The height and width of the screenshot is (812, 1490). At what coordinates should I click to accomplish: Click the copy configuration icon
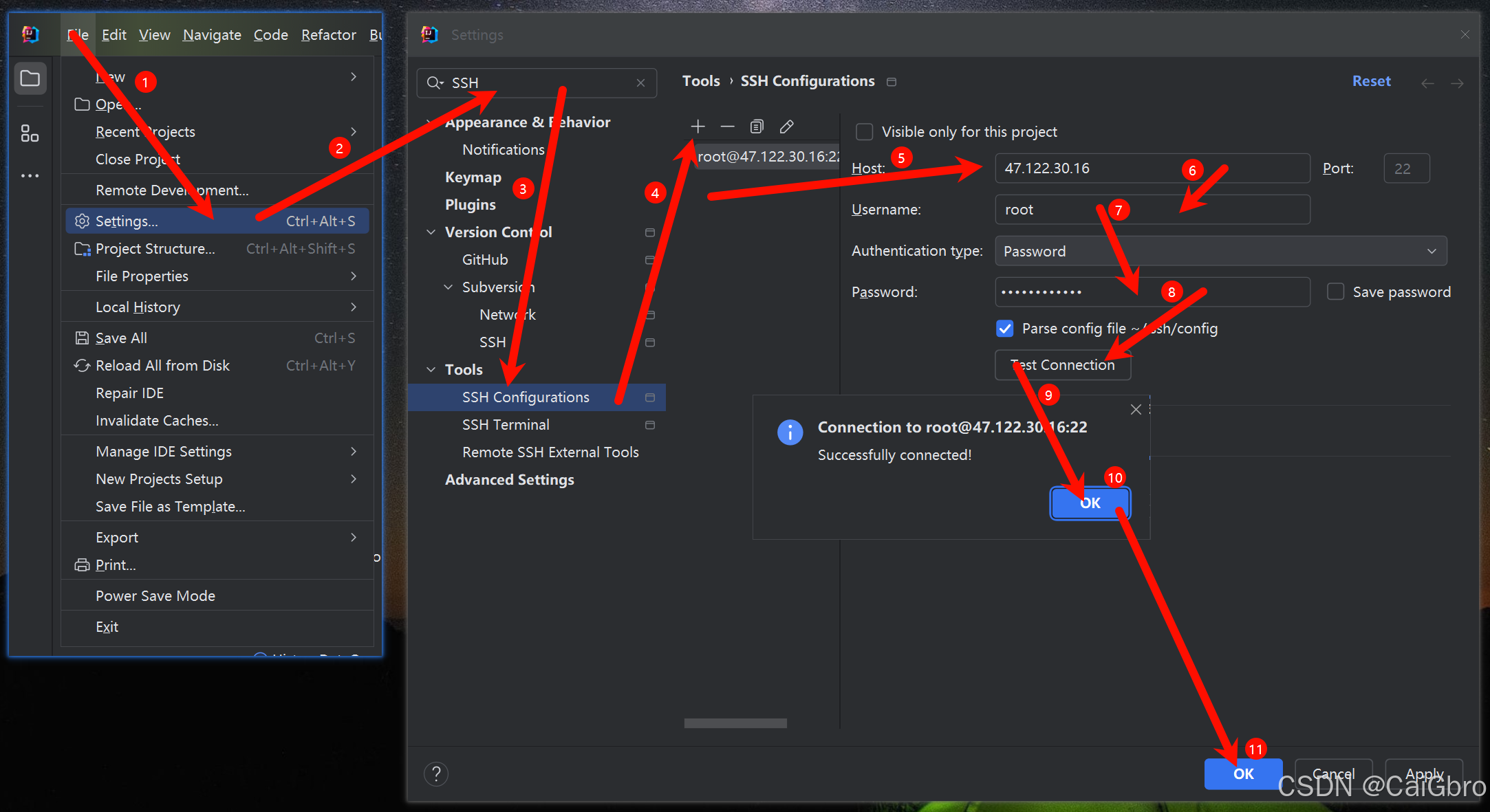pos(757,127)
